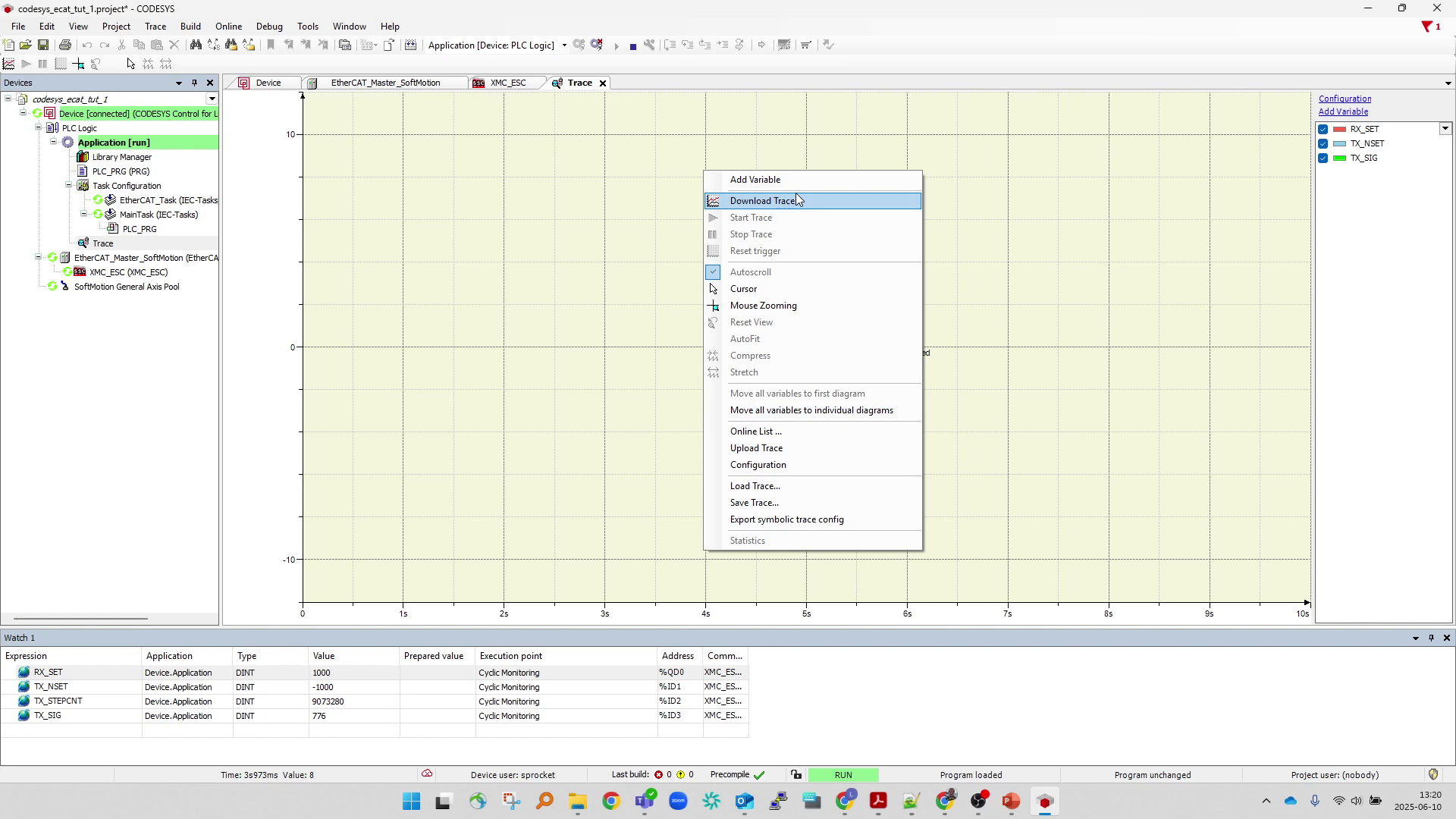This screenshot has height=819, width=1456.
Task: Click the Download Trace icon in trace toolbar
Action: (x=9, y=64)
